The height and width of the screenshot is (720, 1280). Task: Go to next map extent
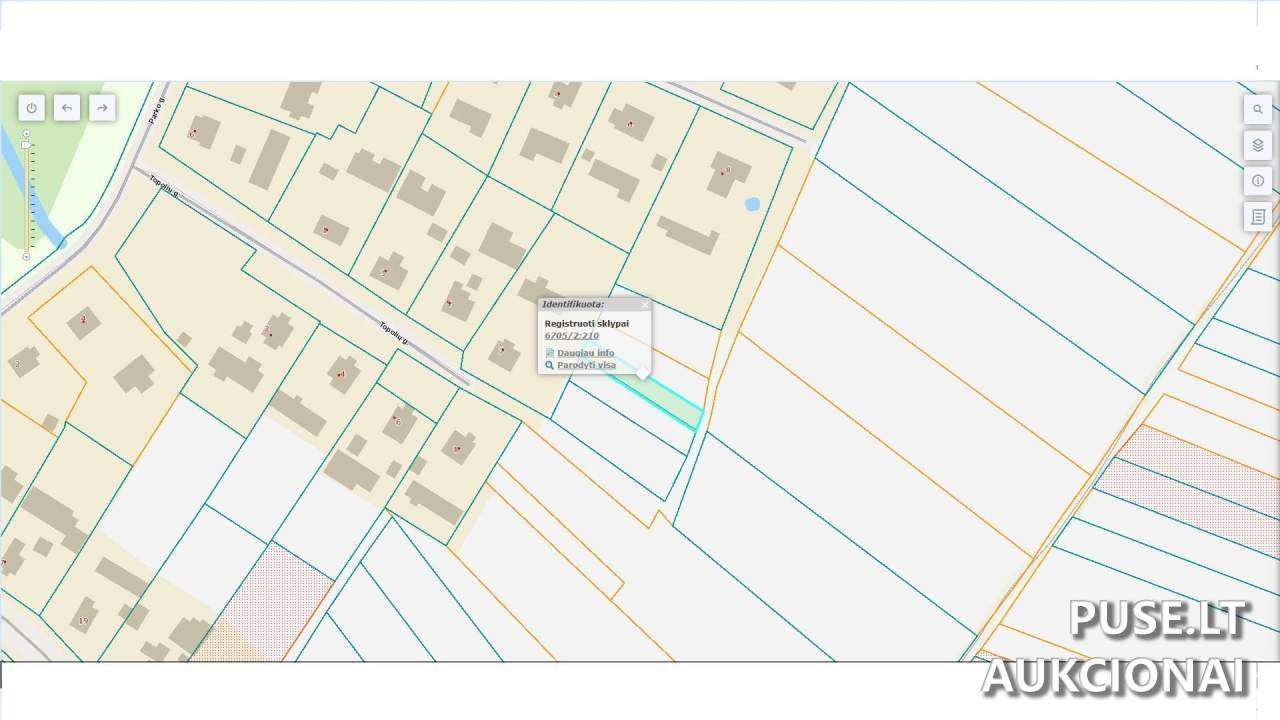click(x=102, y=108)
